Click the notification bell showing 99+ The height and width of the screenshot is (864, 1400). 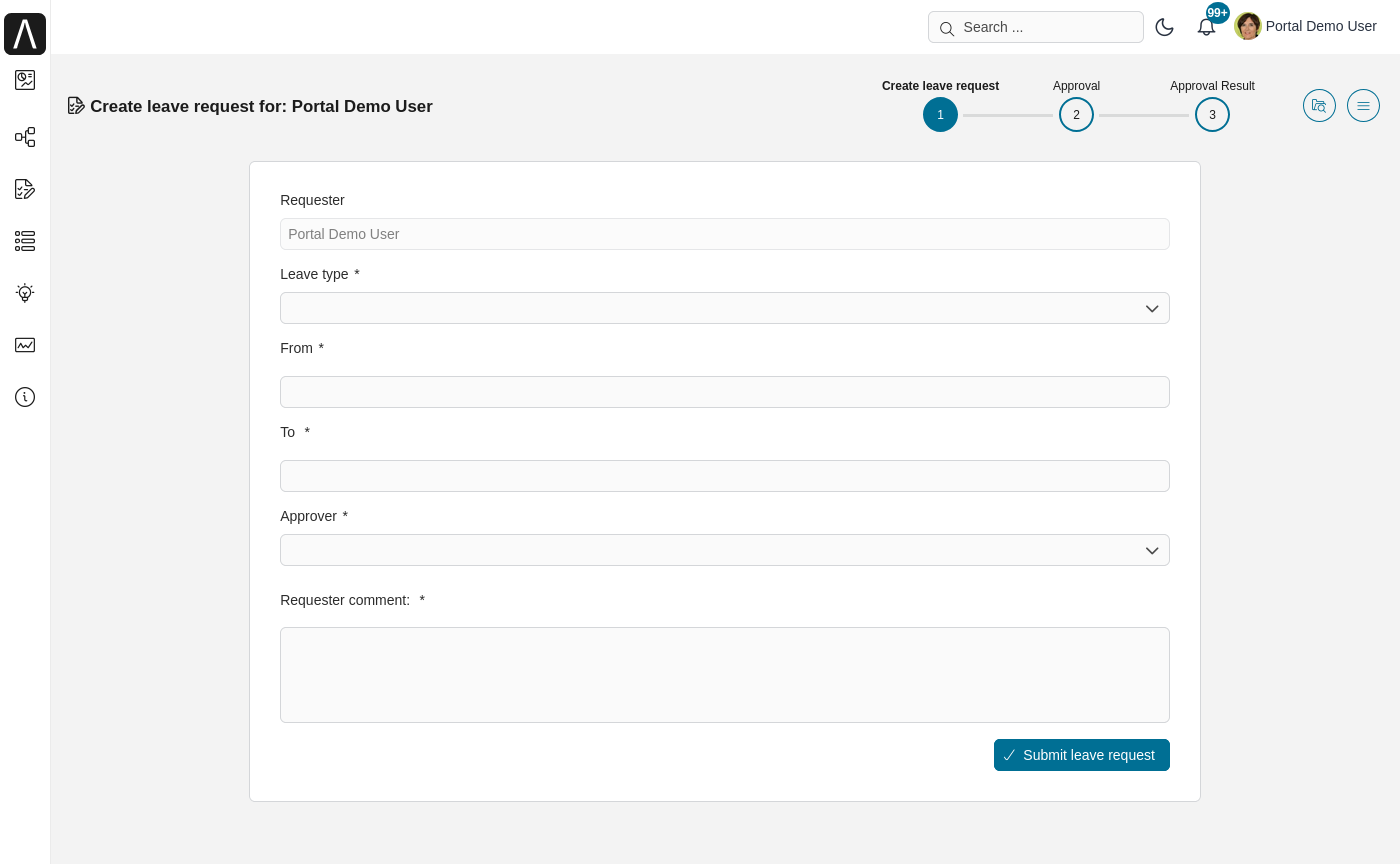pos(1207,26)
